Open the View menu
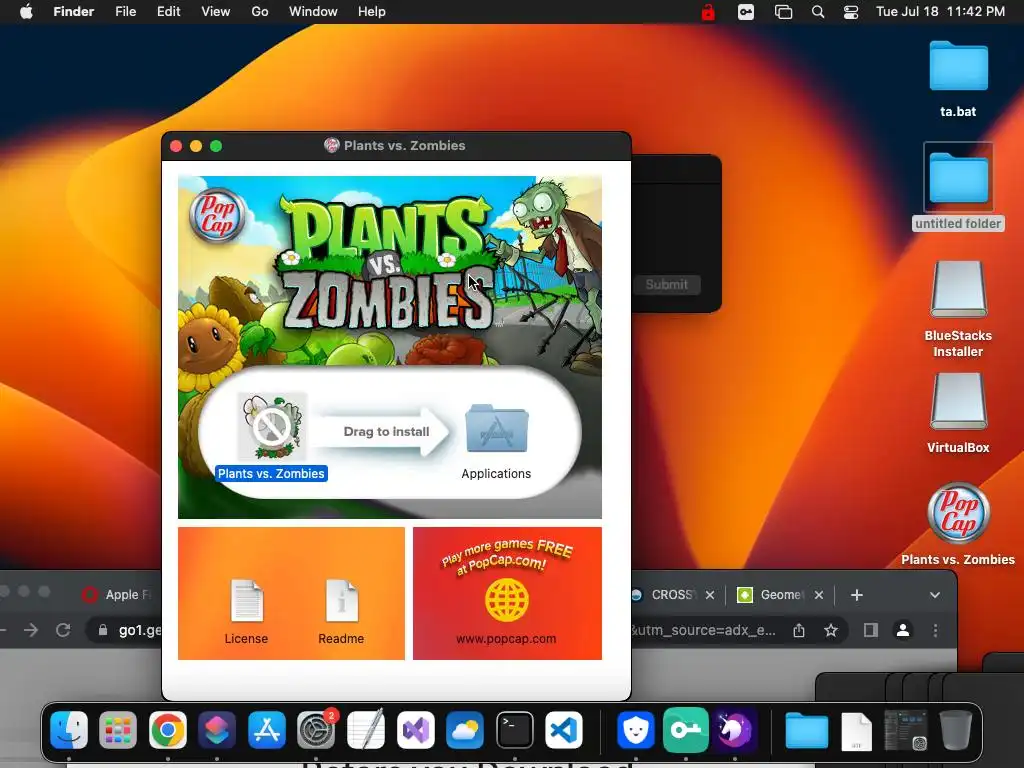 click(x=216, y=12)
